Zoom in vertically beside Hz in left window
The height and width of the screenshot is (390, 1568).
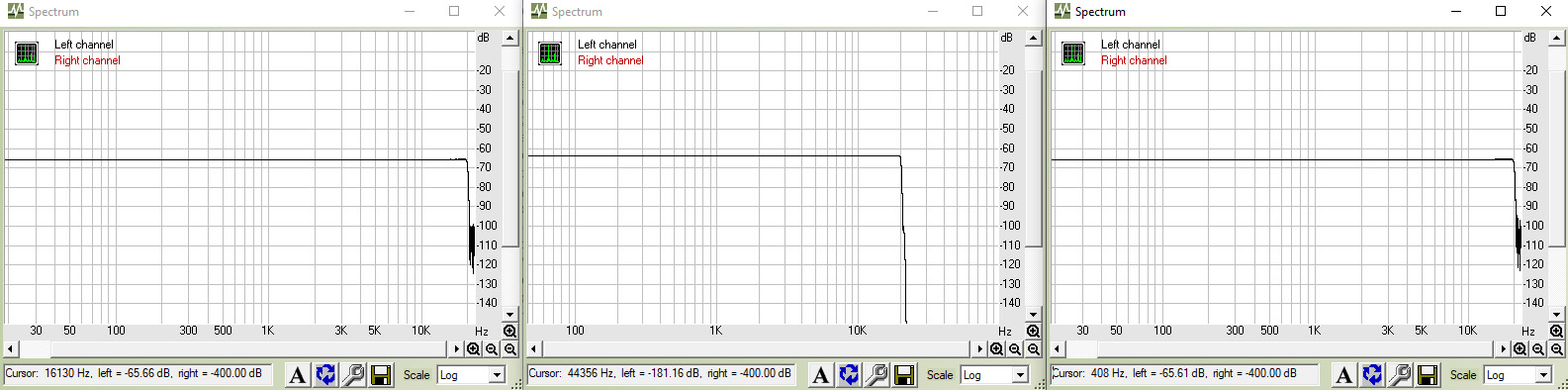(x=510, y=332)
